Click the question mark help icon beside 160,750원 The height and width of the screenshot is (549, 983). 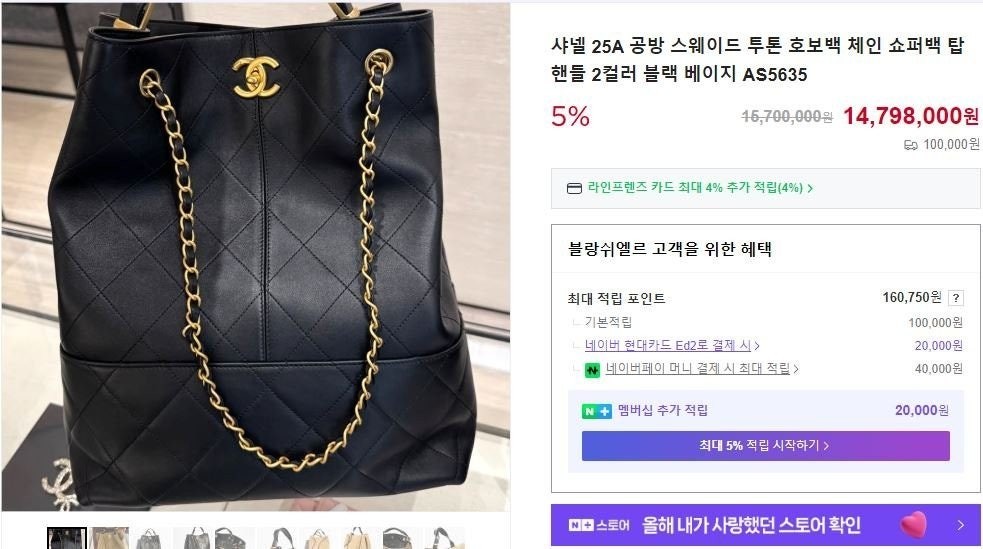point(955,298)
